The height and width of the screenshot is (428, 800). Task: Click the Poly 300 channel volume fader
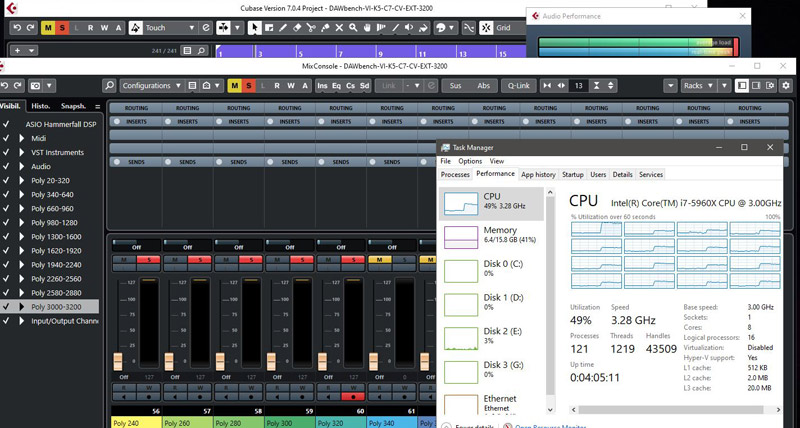(x=271, y=361)
